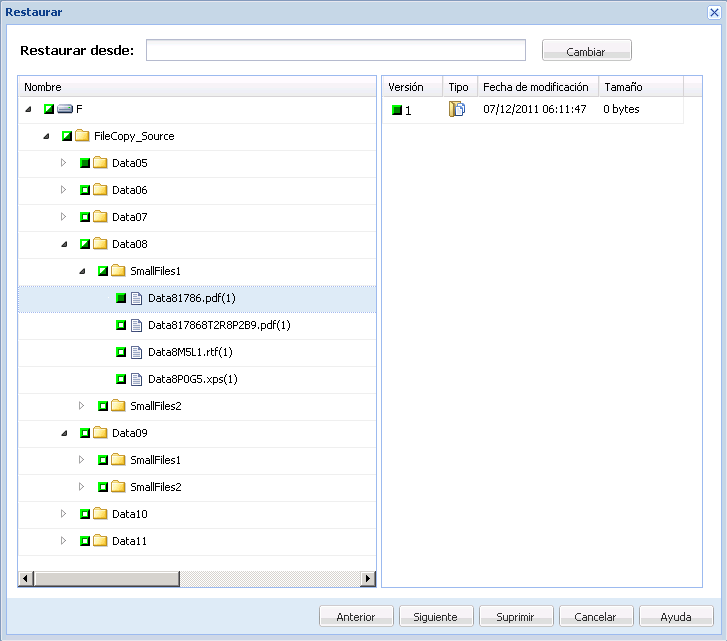Viewport: 727px width, 641px height.
Task: Click folder icon of SmallFiles2 under Data08
Action: click(118, 406)
